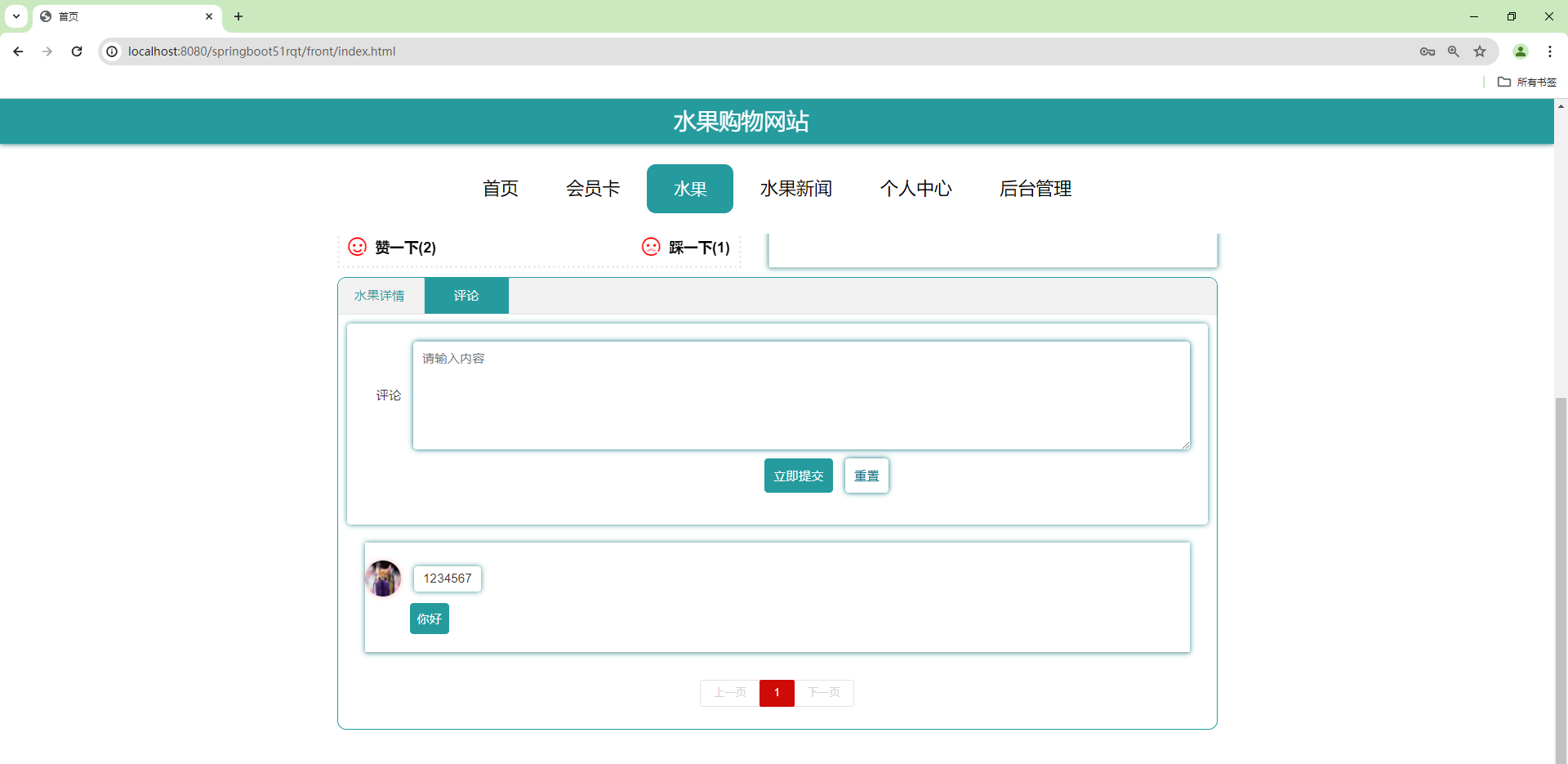
Task: Reset the comment form with 重置
Action: (x=866, y=475)
